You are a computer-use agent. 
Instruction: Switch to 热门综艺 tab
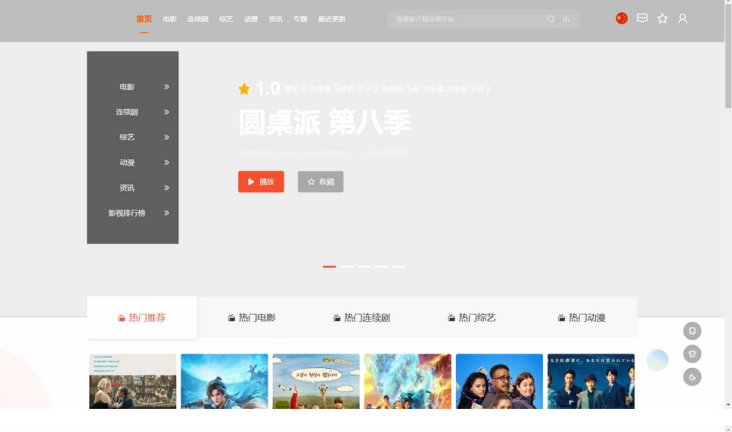(x=472, y=318)
